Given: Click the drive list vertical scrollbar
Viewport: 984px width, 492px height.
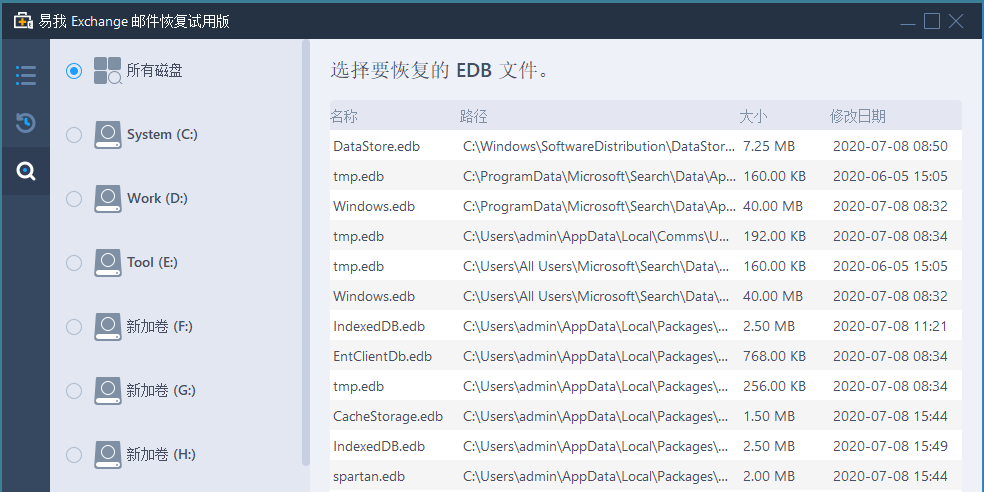Looking at the screenshot, I should (x=306, y=252).
